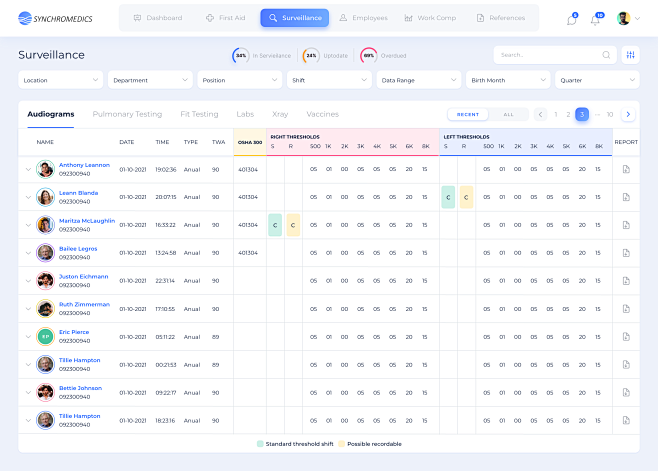The height and width of the screenshot is (471, 658).
Task: Go to page 2 of results
Action: click(x=568, y=115)
